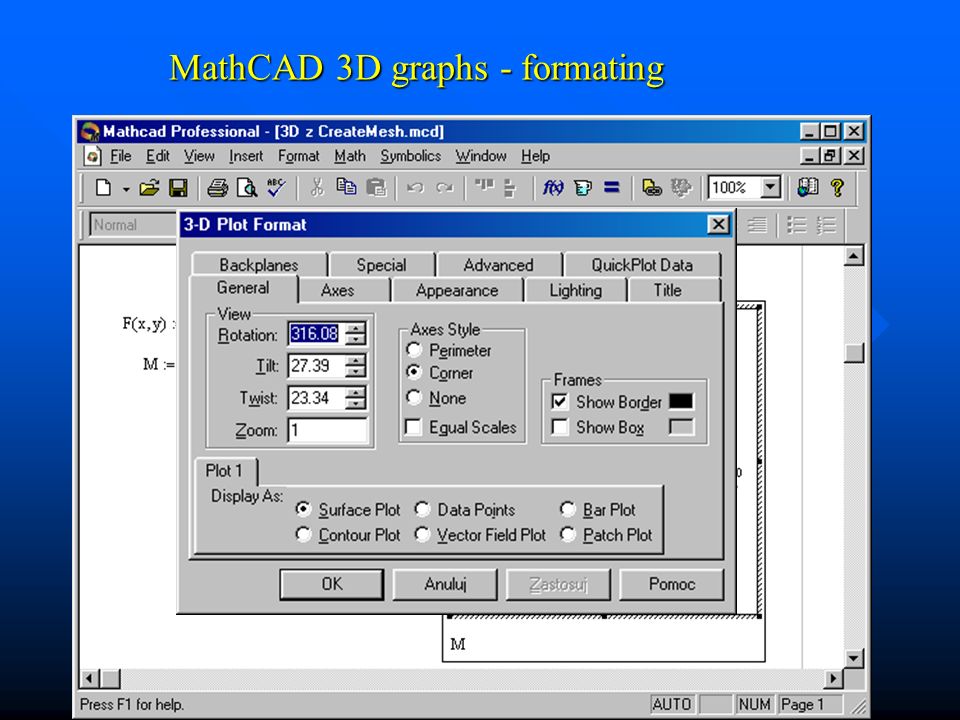Screen dimensions: 960x720
Task: Enable the Show Box checkbox
Action: click(x=560, y=427)
